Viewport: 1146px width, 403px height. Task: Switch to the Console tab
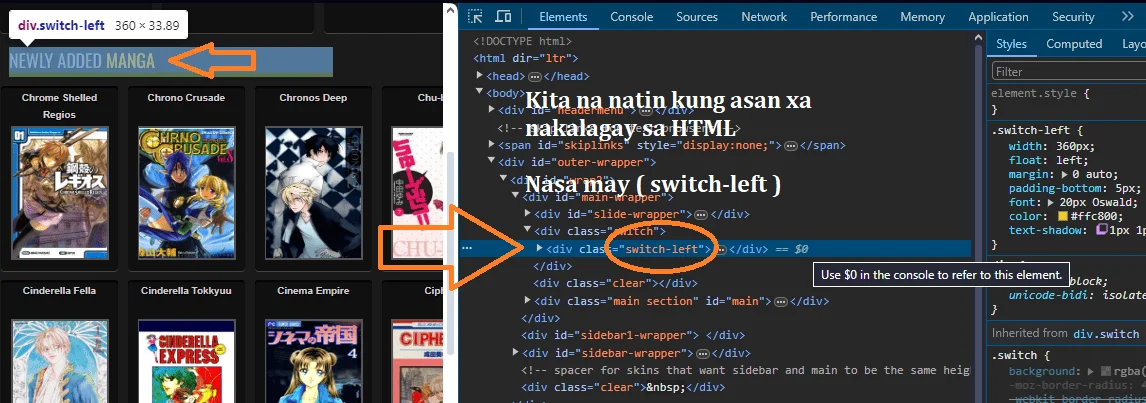[631, 17]
